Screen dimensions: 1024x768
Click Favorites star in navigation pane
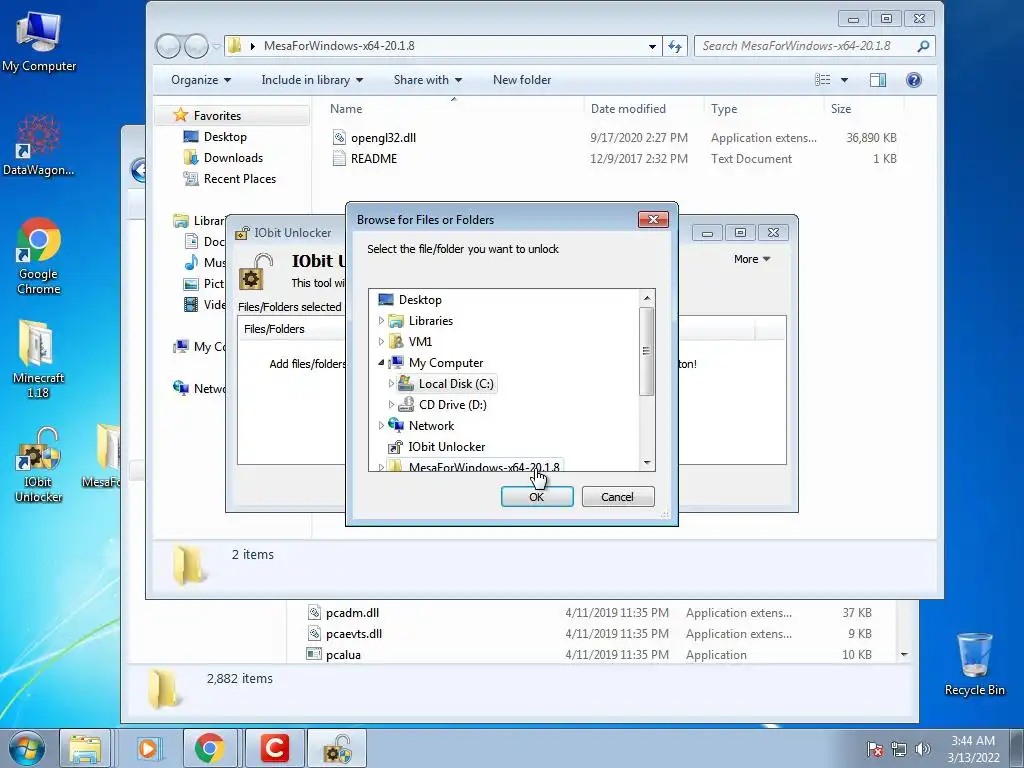pyautogui.click(x=180, y=115)
